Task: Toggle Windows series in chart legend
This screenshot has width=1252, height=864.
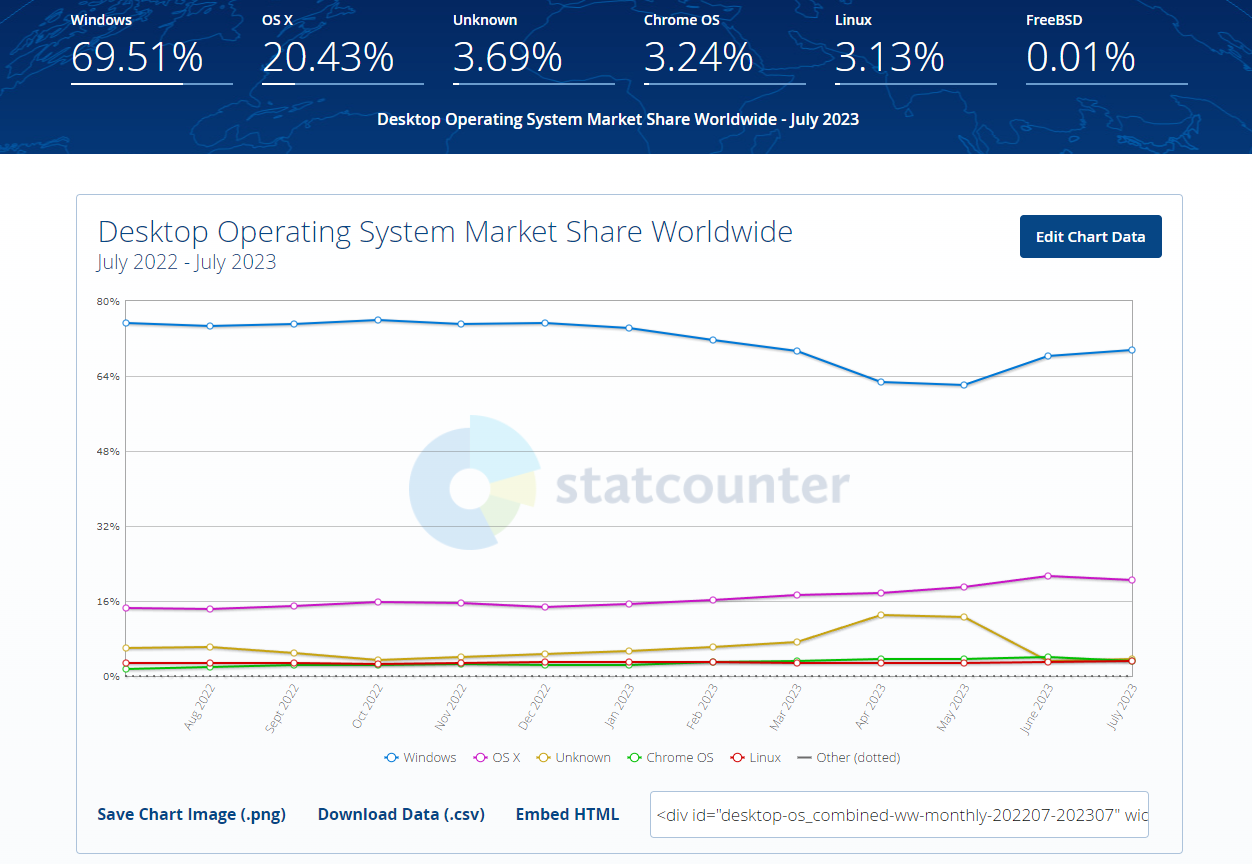Action: (420, 758)
